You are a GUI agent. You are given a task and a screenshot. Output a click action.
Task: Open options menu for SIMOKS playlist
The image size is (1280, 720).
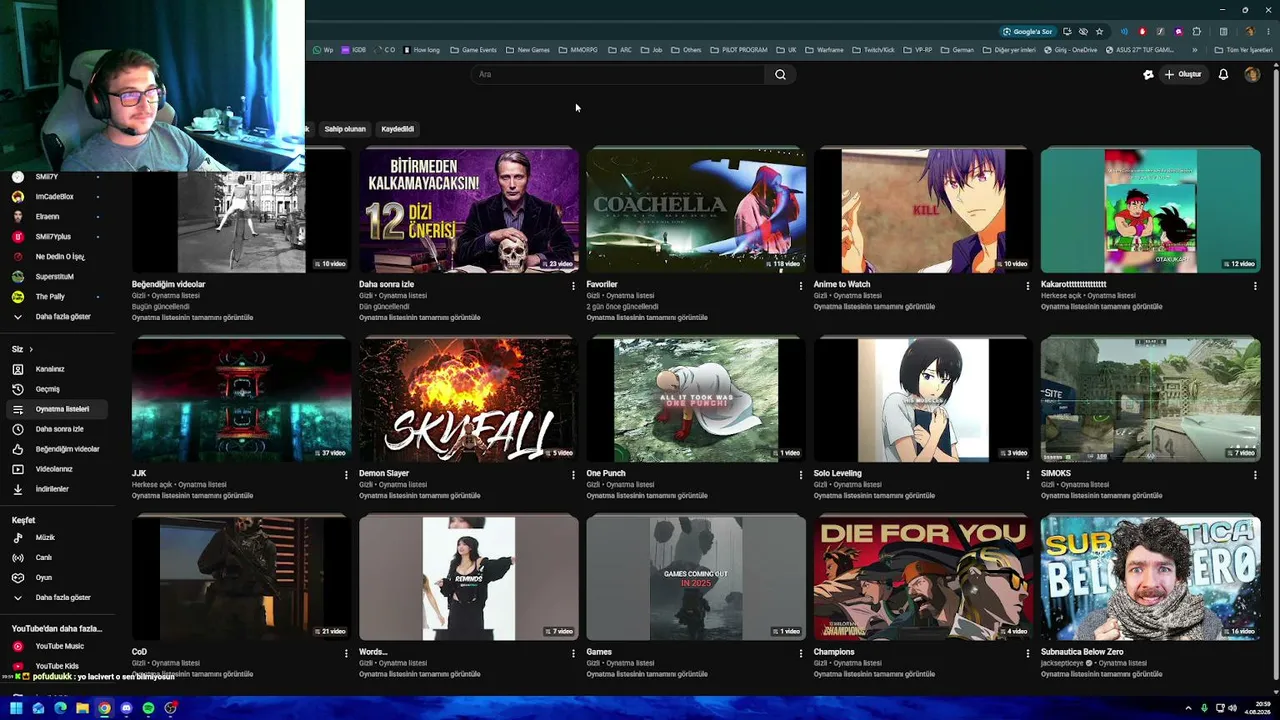click(1255, 475)
